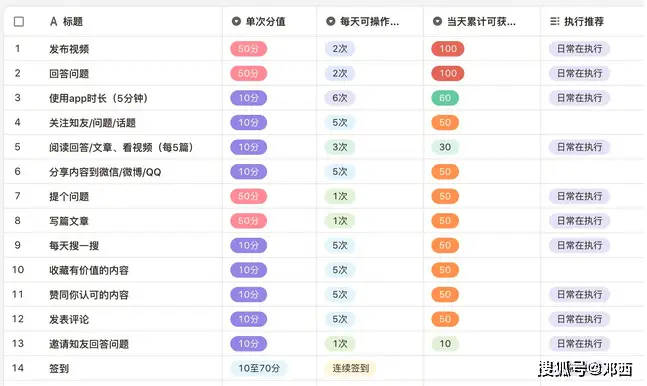Click 日常在执行 tag in 每天搜一搜 row
The width and height of the screenshot is (647, 386).
579,245
